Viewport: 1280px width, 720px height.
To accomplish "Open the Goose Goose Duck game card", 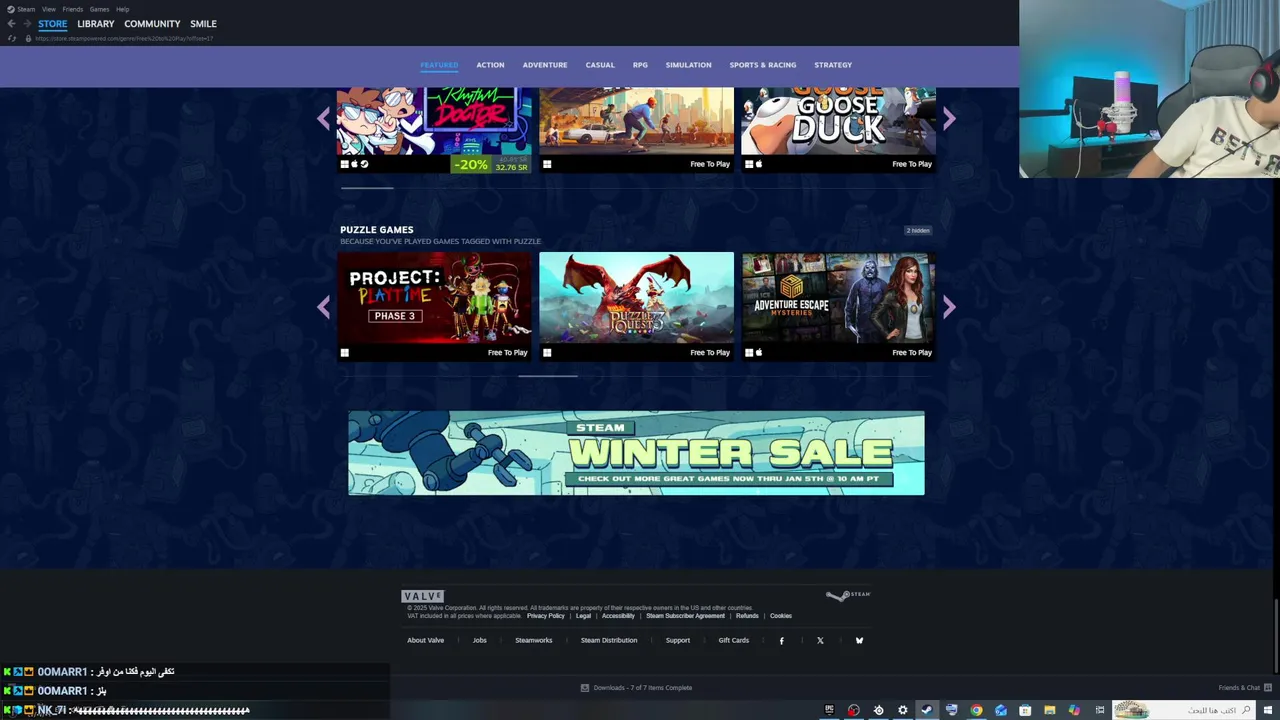I will [838, 130].
